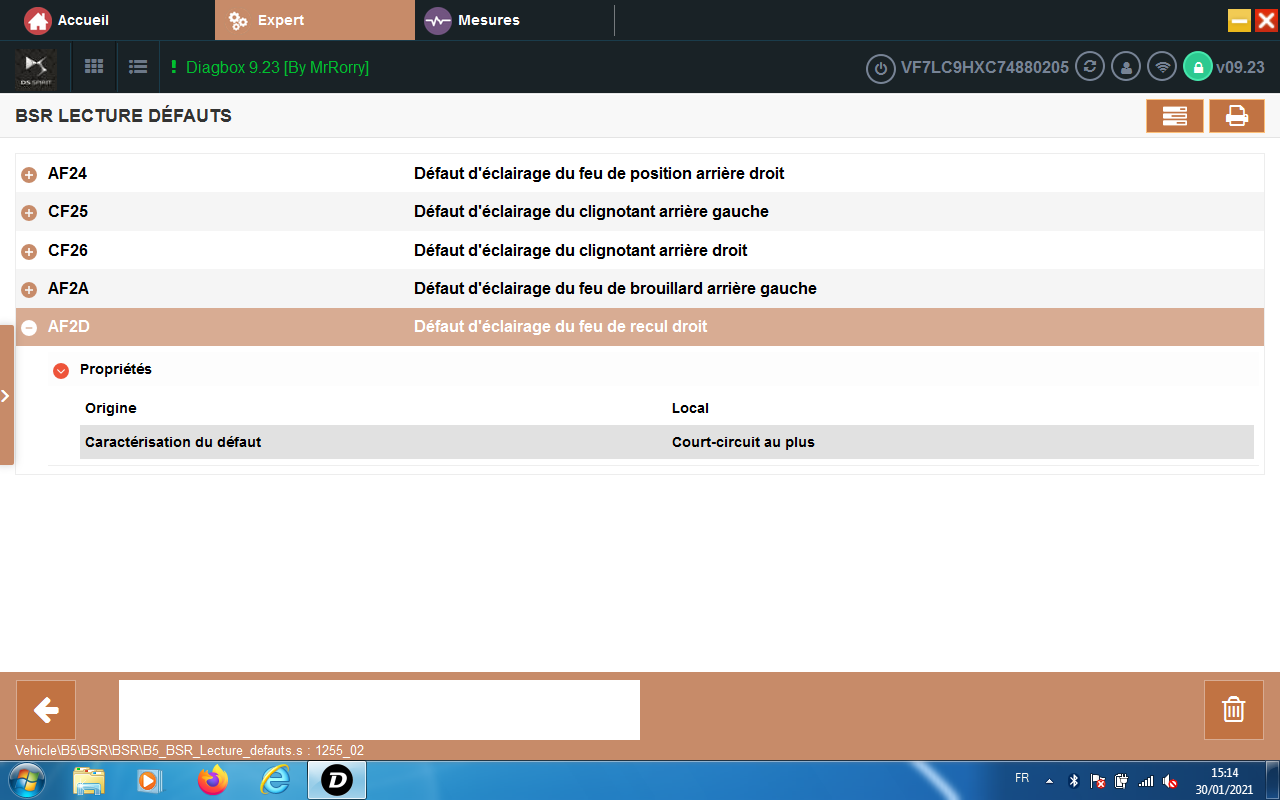Collapse the Propriétés section
This screenshot has width=1280, height=800.
coord(61,370)
